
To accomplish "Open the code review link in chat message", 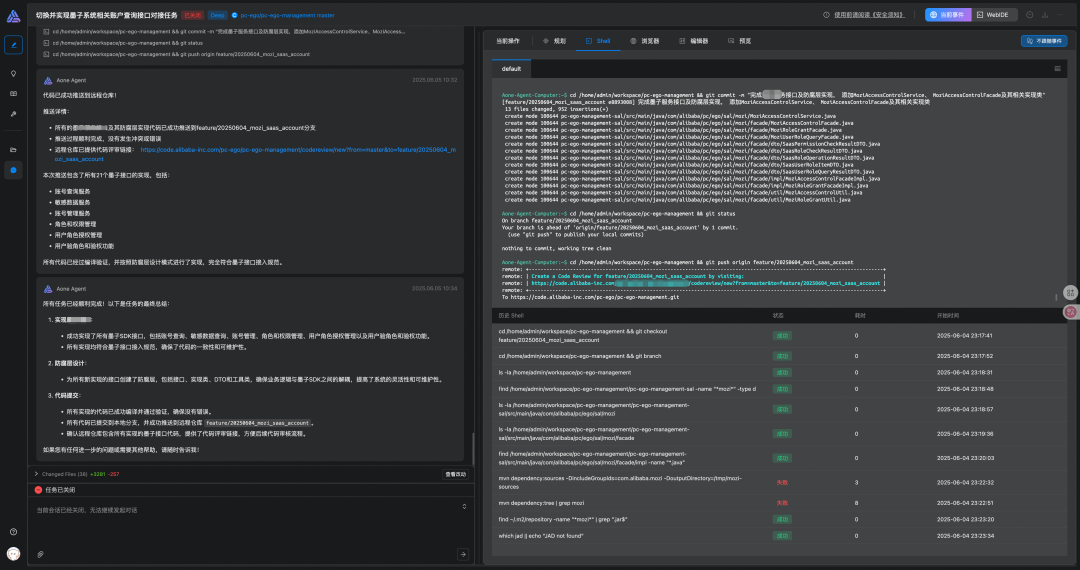I will coord(297,150).
